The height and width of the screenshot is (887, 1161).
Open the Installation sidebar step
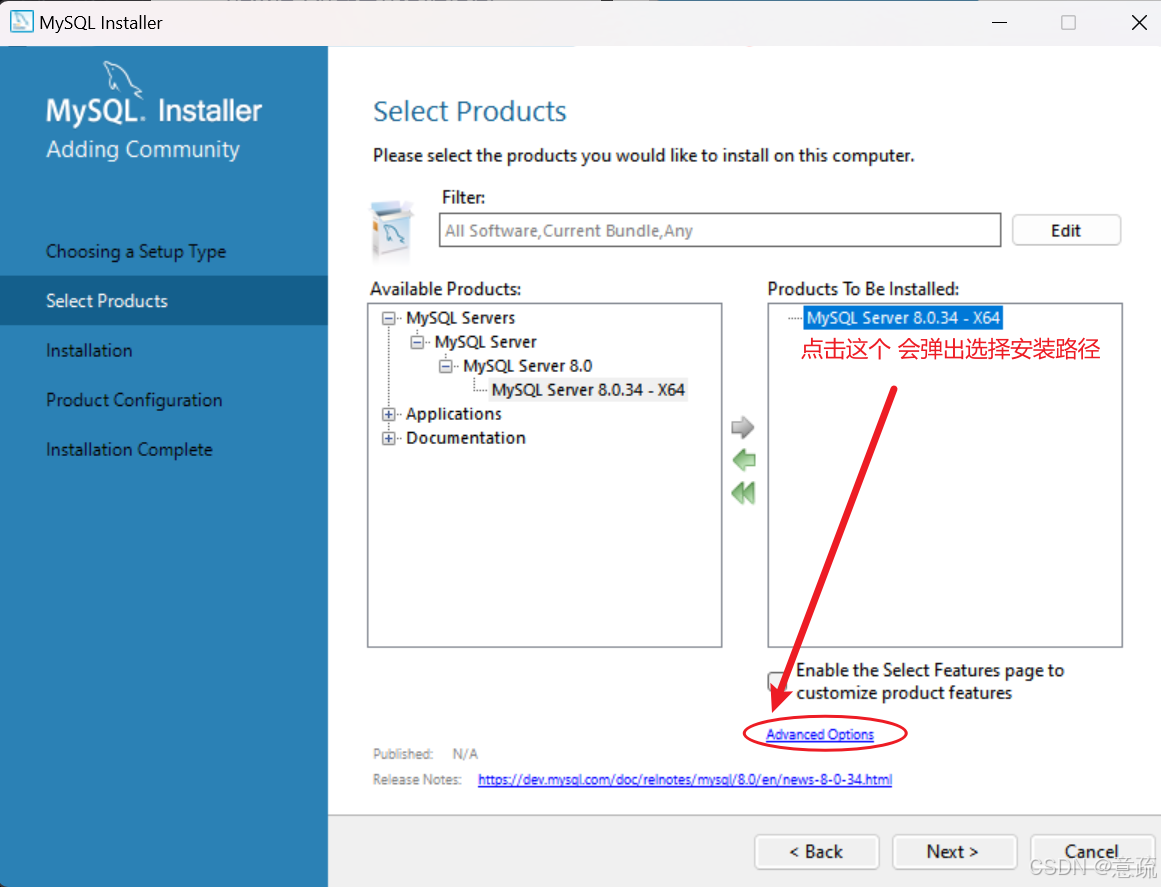click(x=89, y=350)
